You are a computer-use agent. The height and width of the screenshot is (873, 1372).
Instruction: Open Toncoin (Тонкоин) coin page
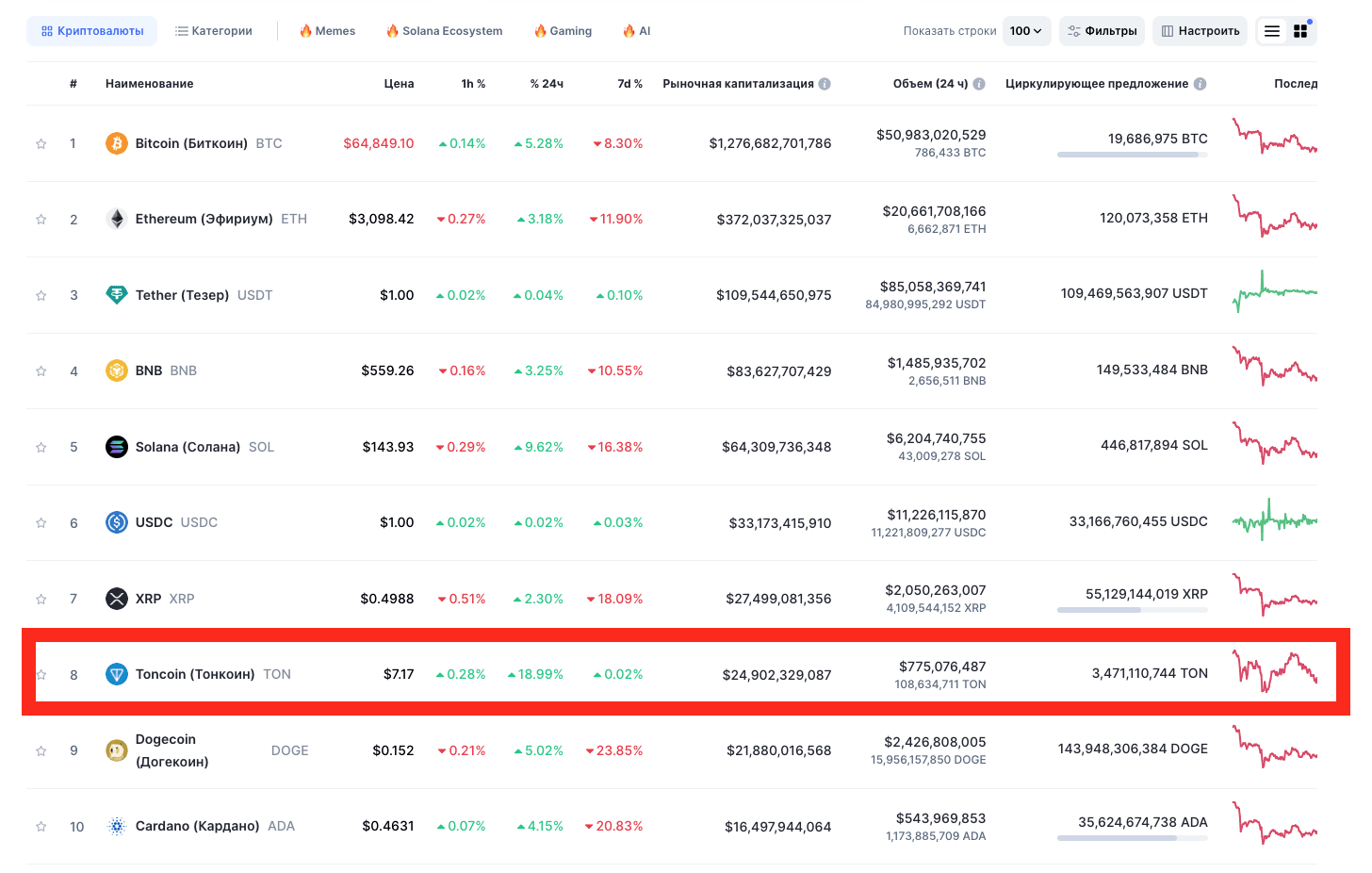[x=195, y=674]
